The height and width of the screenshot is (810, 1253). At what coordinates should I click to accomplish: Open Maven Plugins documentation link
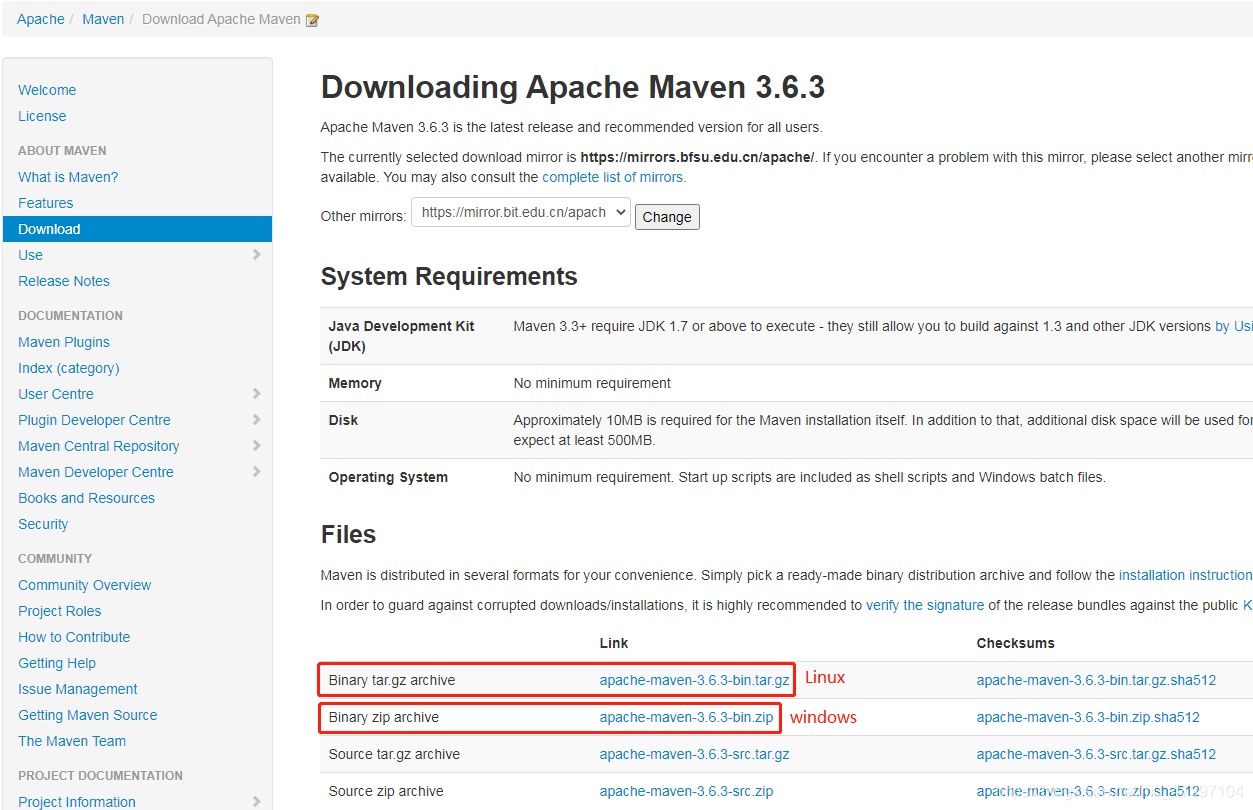pos(64,342)
